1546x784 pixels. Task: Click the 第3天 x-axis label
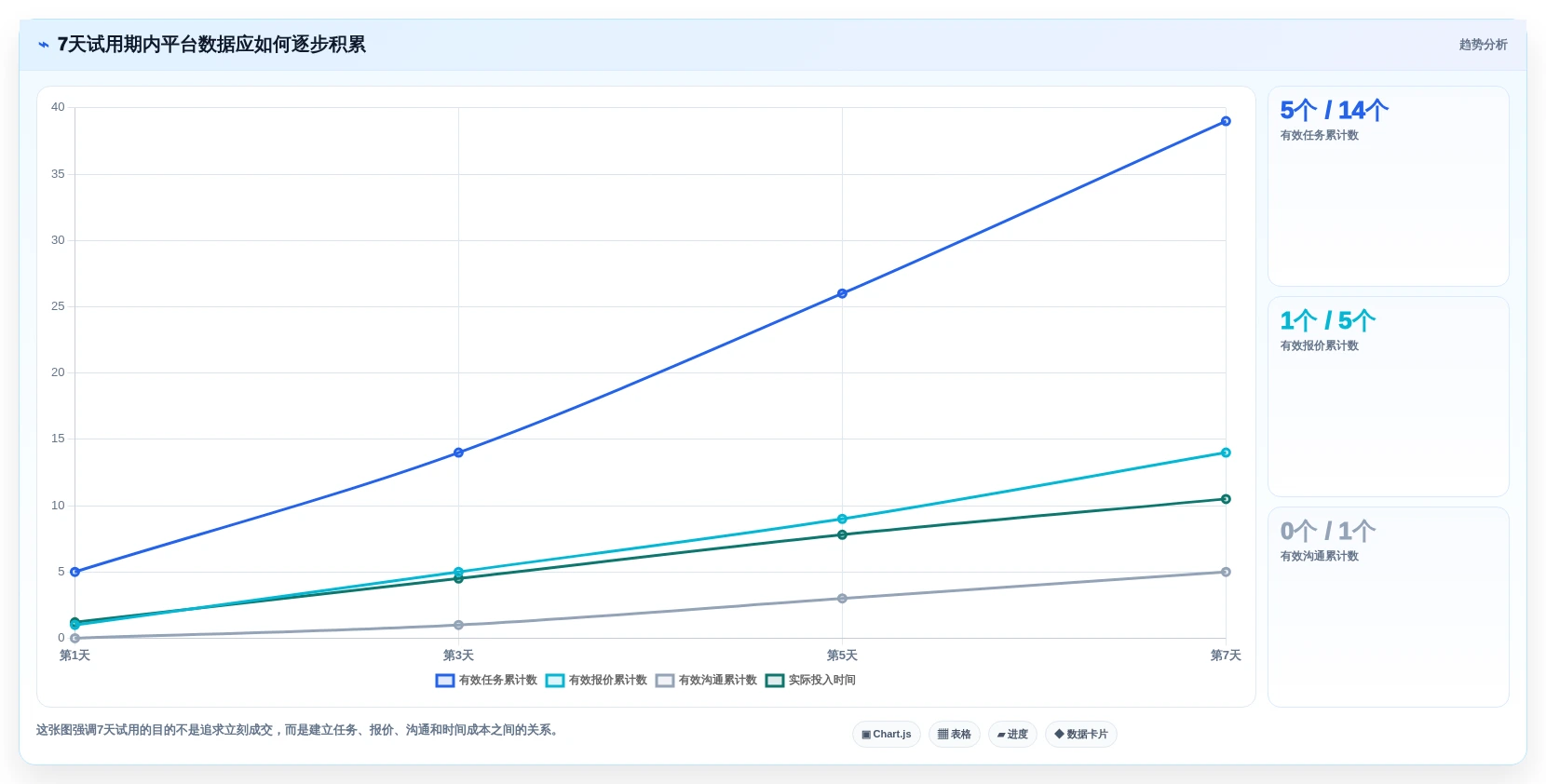coord(458,656)
